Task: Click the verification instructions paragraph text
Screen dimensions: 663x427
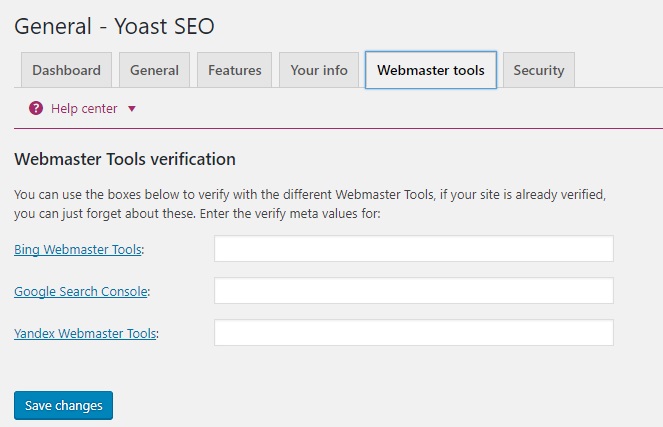Action: (x=310, y=202)
